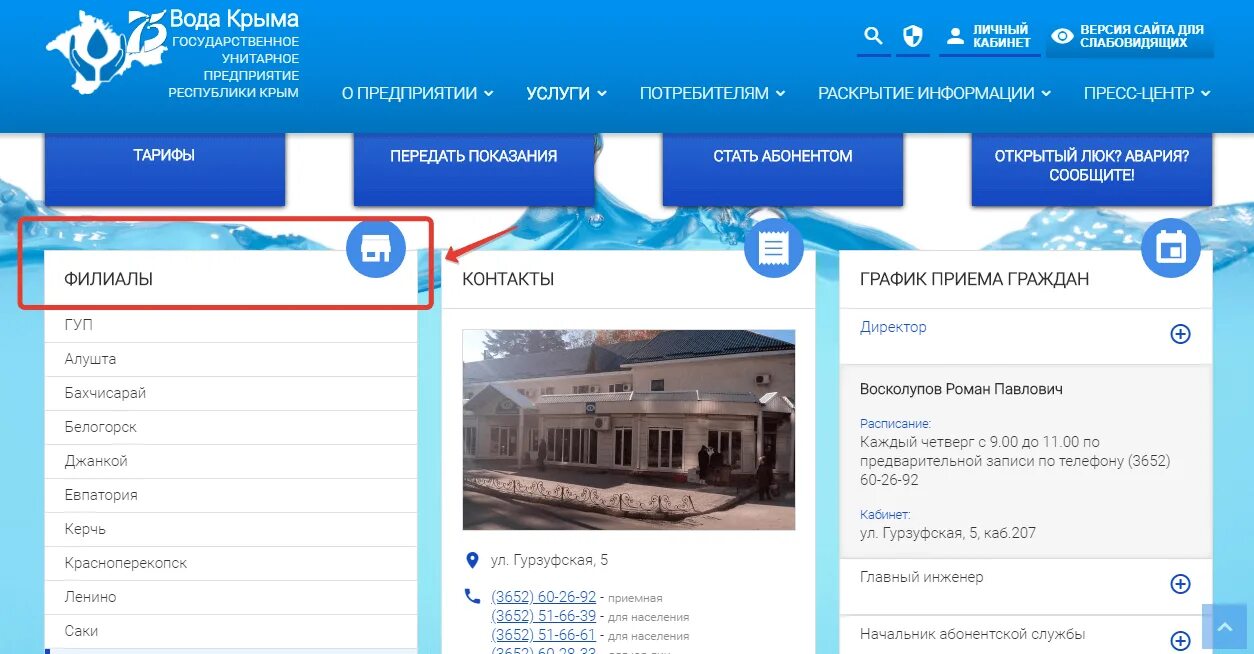Screen dimensions: 1254x654
Task: Select Красноперекопск branch
Action: [231, 563]
